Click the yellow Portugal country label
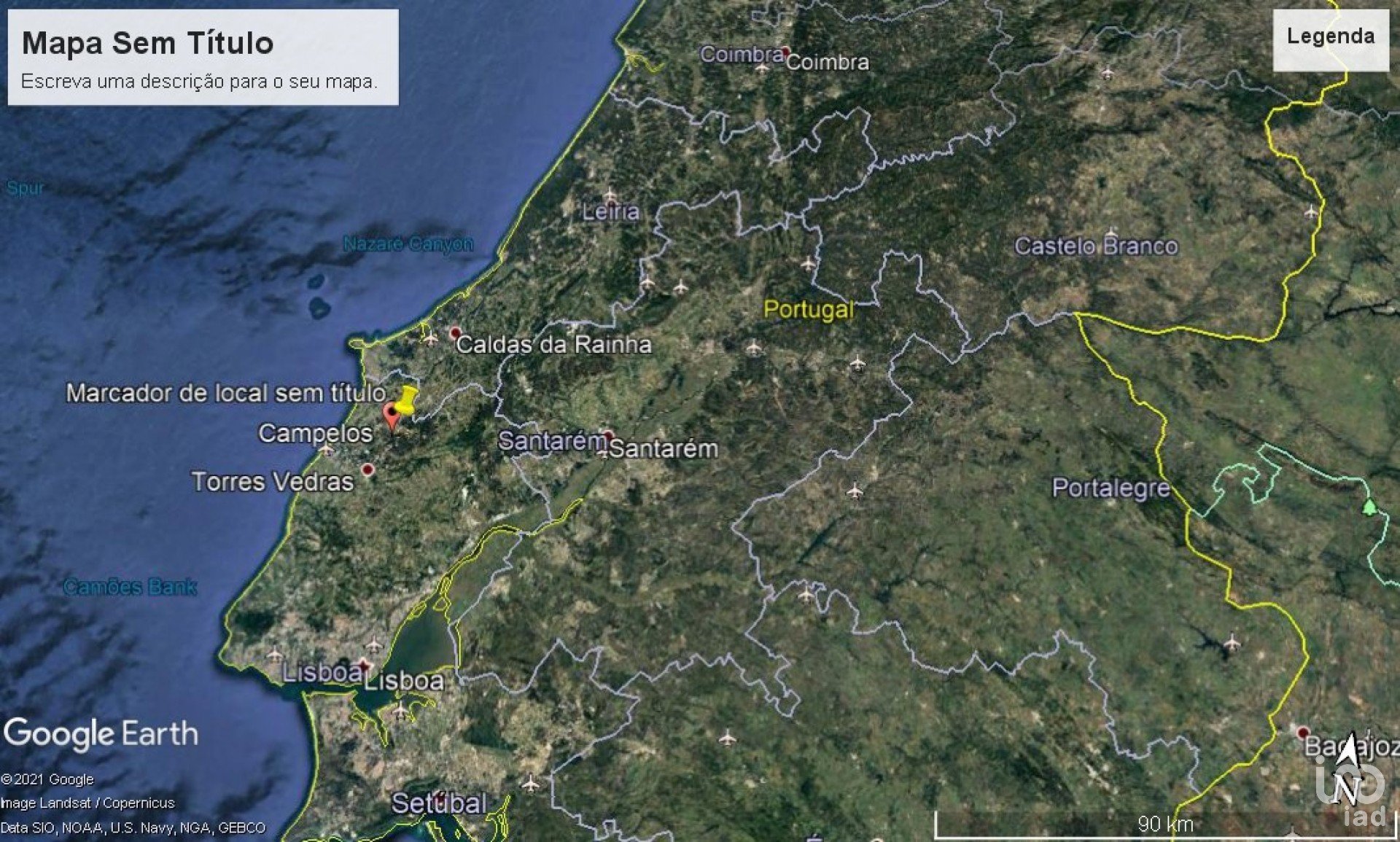This screenshot has height=842, width=1400. pos(808,309)
